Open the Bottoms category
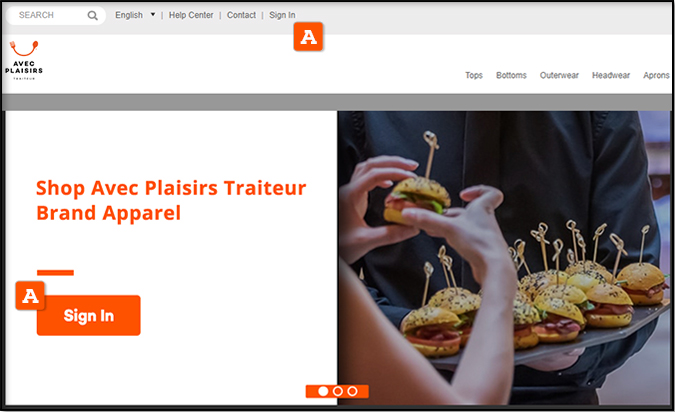This screenshot has width=675, height=412. [511, 75]
